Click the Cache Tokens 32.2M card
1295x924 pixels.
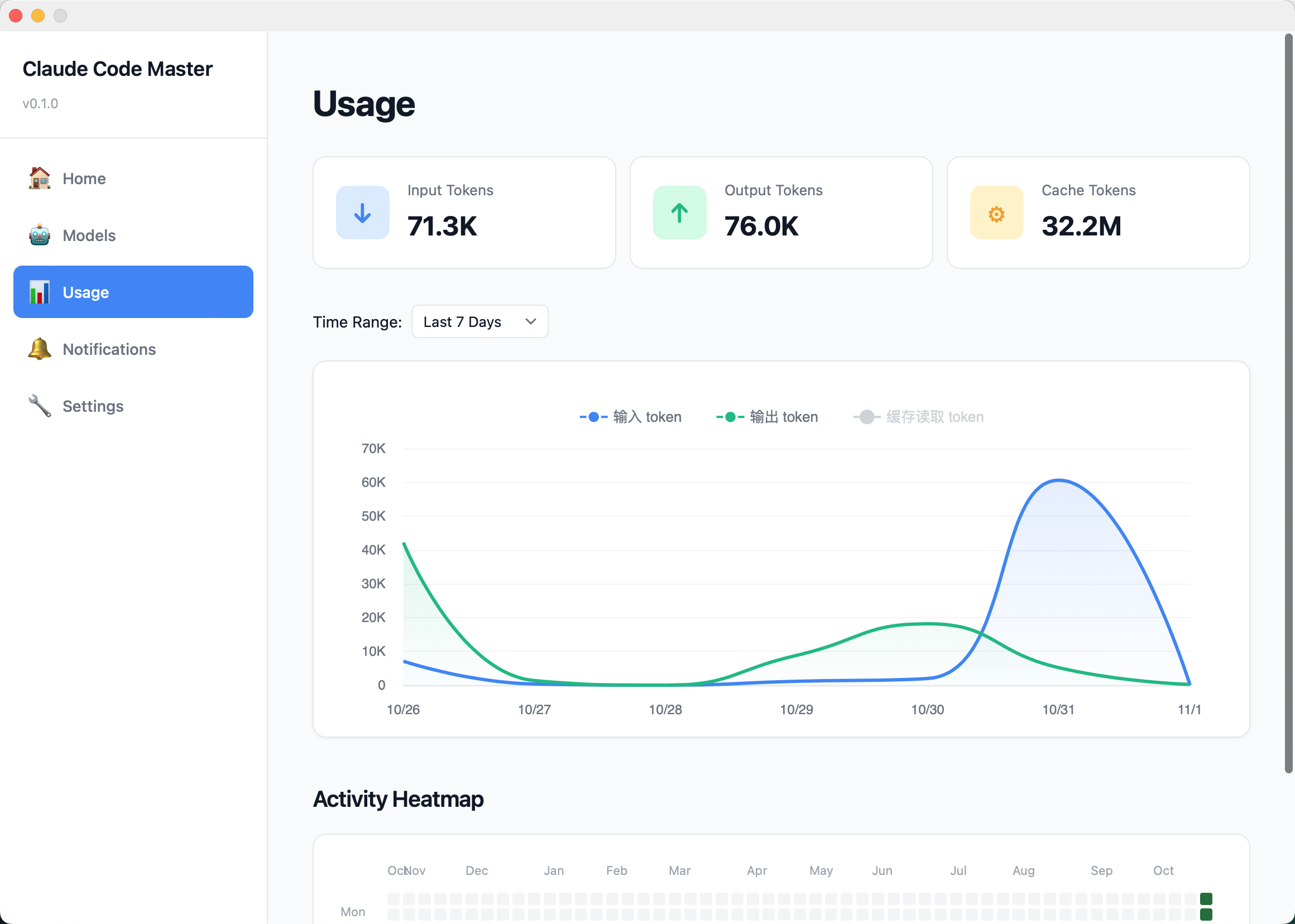1097,212
